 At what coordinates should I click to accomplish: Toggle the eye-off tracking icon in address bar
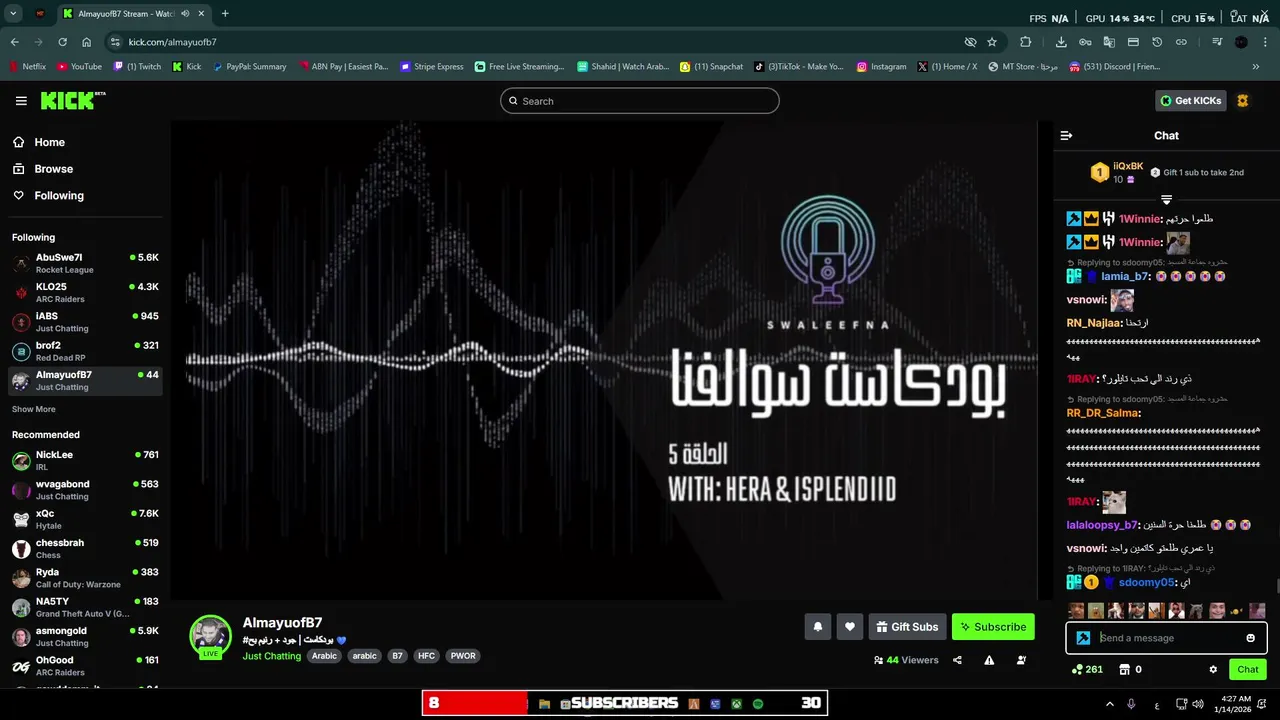[970, 42]
